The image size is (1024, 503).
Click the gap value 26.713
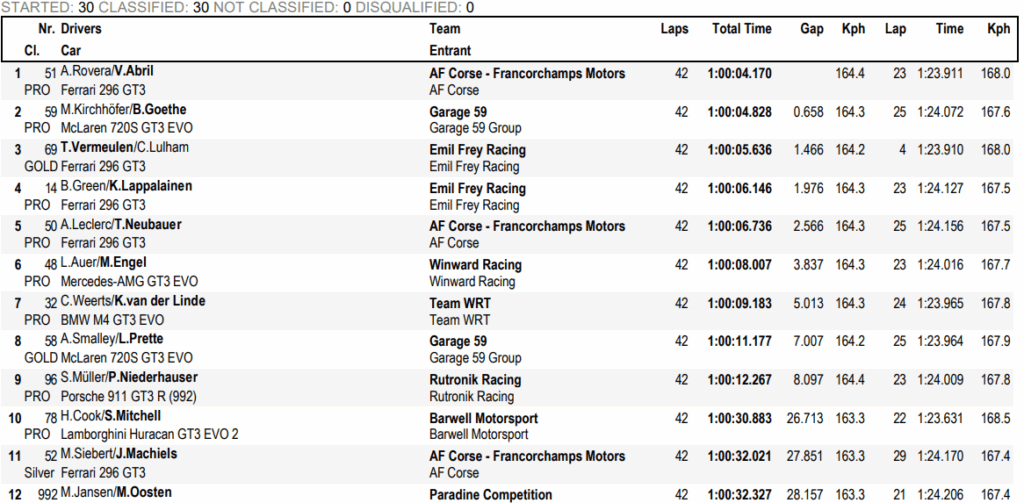pos(805,418)
